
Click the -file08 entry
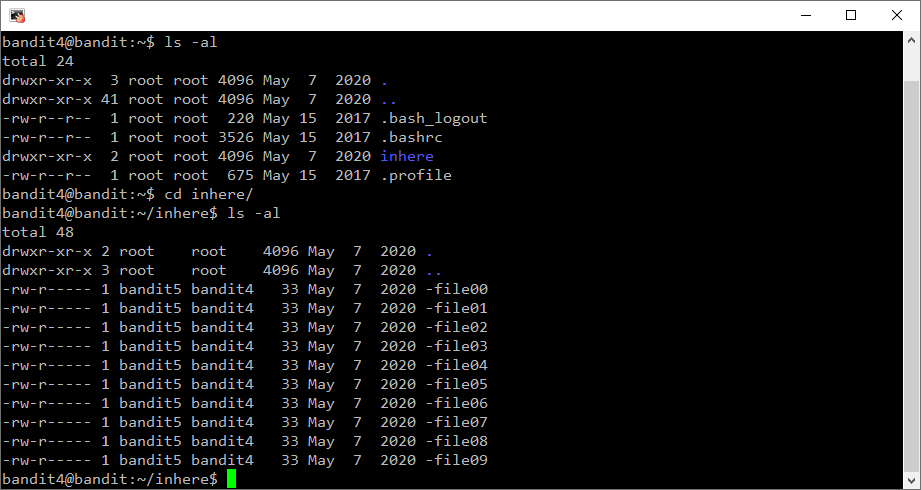tap(456, 441)
